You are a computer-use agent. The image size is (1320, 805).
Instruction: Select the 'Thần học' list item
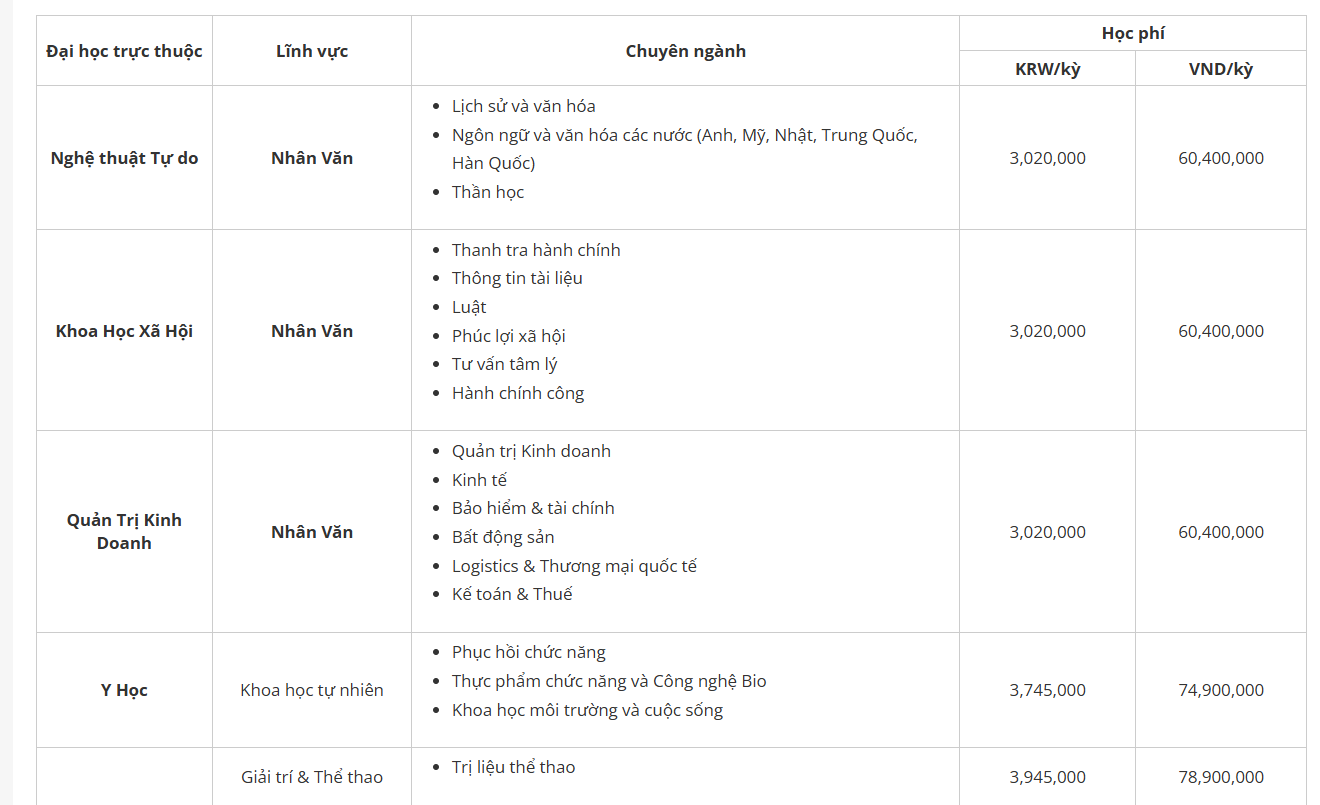pos(488,192)
